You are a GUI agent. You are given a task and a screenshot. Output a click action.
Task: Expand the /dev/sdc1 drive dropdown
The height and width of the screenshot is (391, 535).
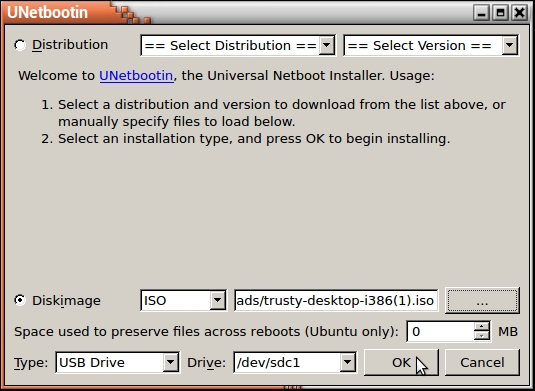[295, 362]
